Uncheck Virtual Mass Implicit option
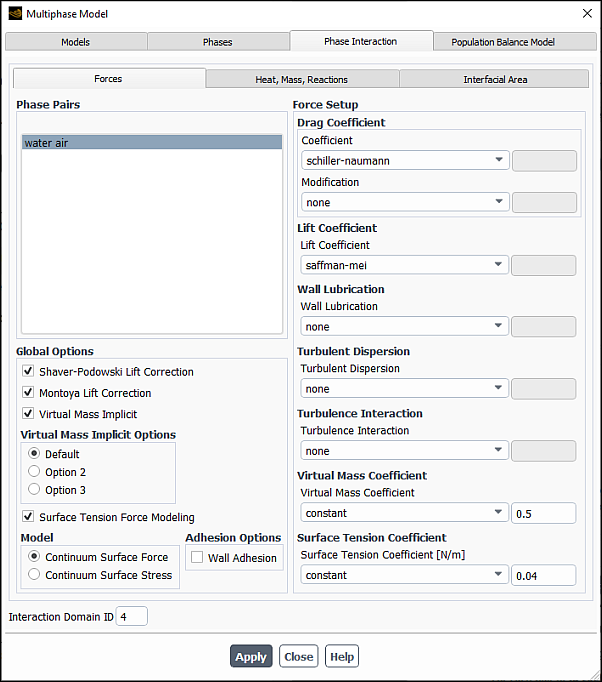Image resolution: width=602 pixels, height=682 pixels. (x=28, y=414)
